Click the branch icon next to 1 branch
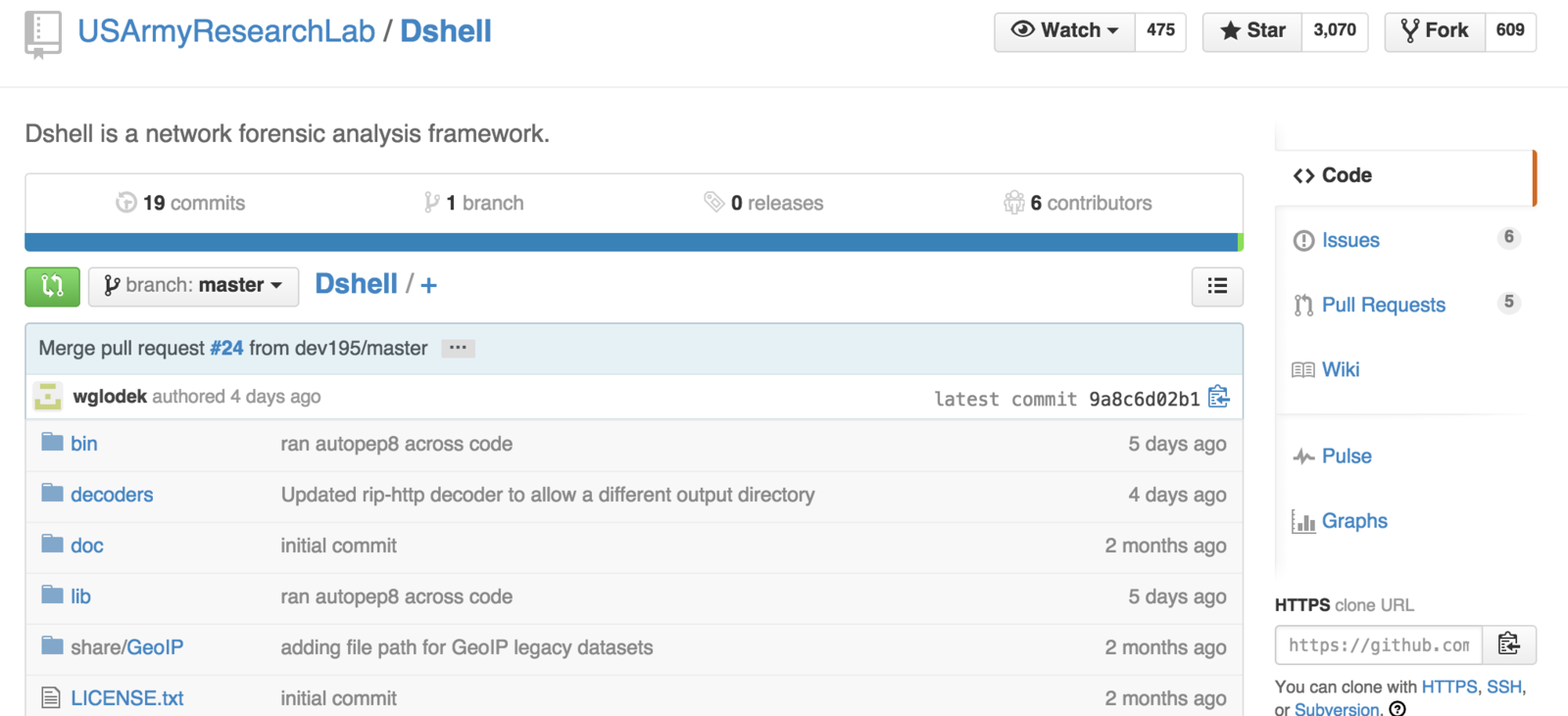 [431, 203]
